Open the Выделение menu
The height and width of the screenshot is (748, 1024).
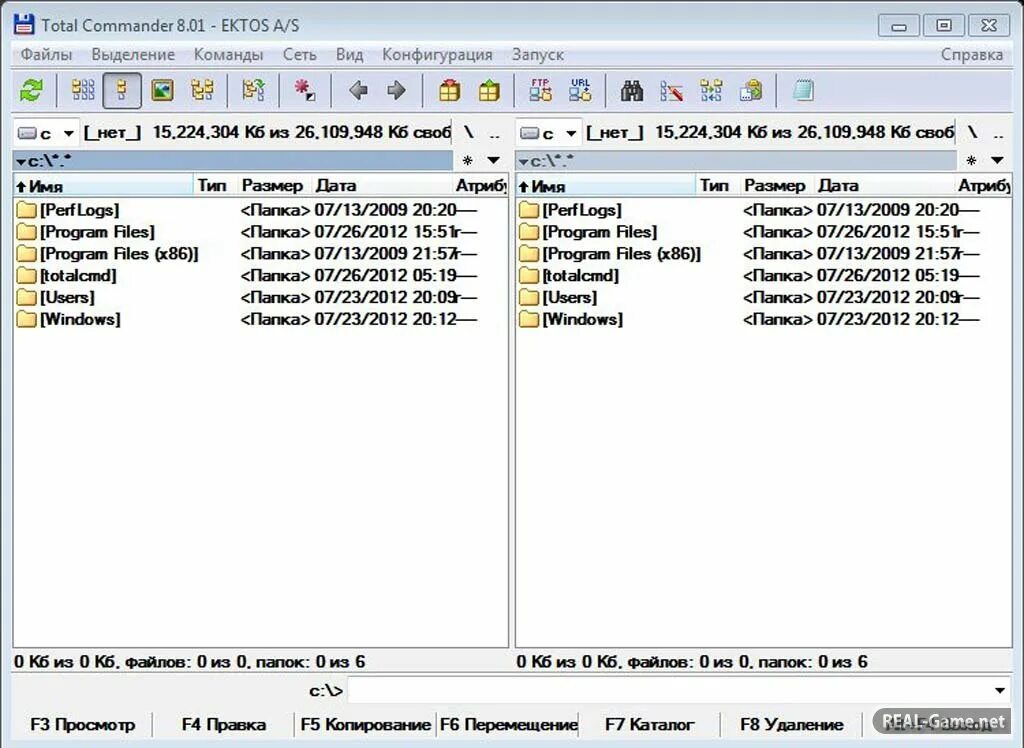[133, 55]
